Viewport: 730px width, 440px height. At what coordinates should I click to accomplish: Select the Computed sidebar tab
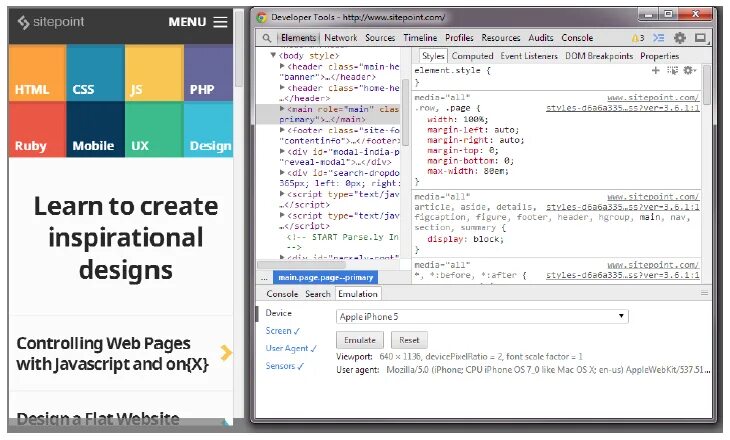tap(472, 56)
